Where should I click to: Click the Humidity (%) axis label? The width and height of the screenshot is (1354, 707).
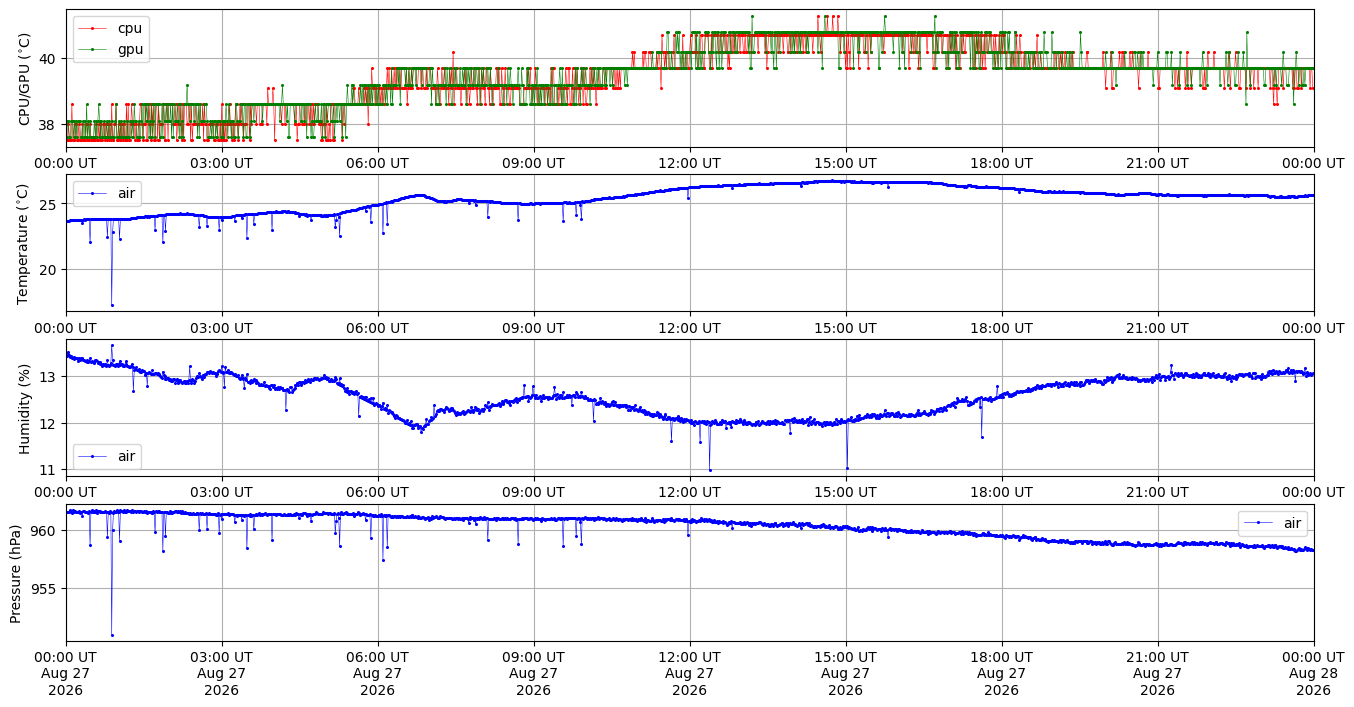click(x=25, y=408)
